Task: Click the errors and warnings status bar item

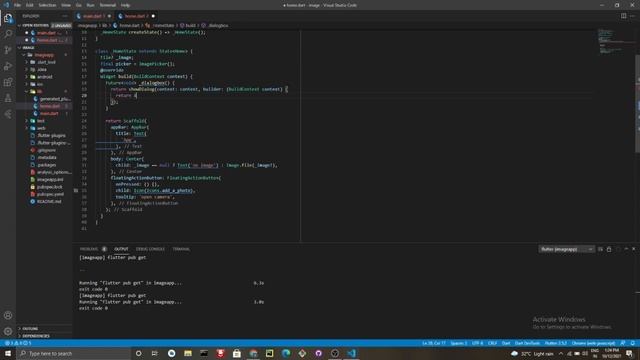Action: pyautogui.click(x=18, y=343)
